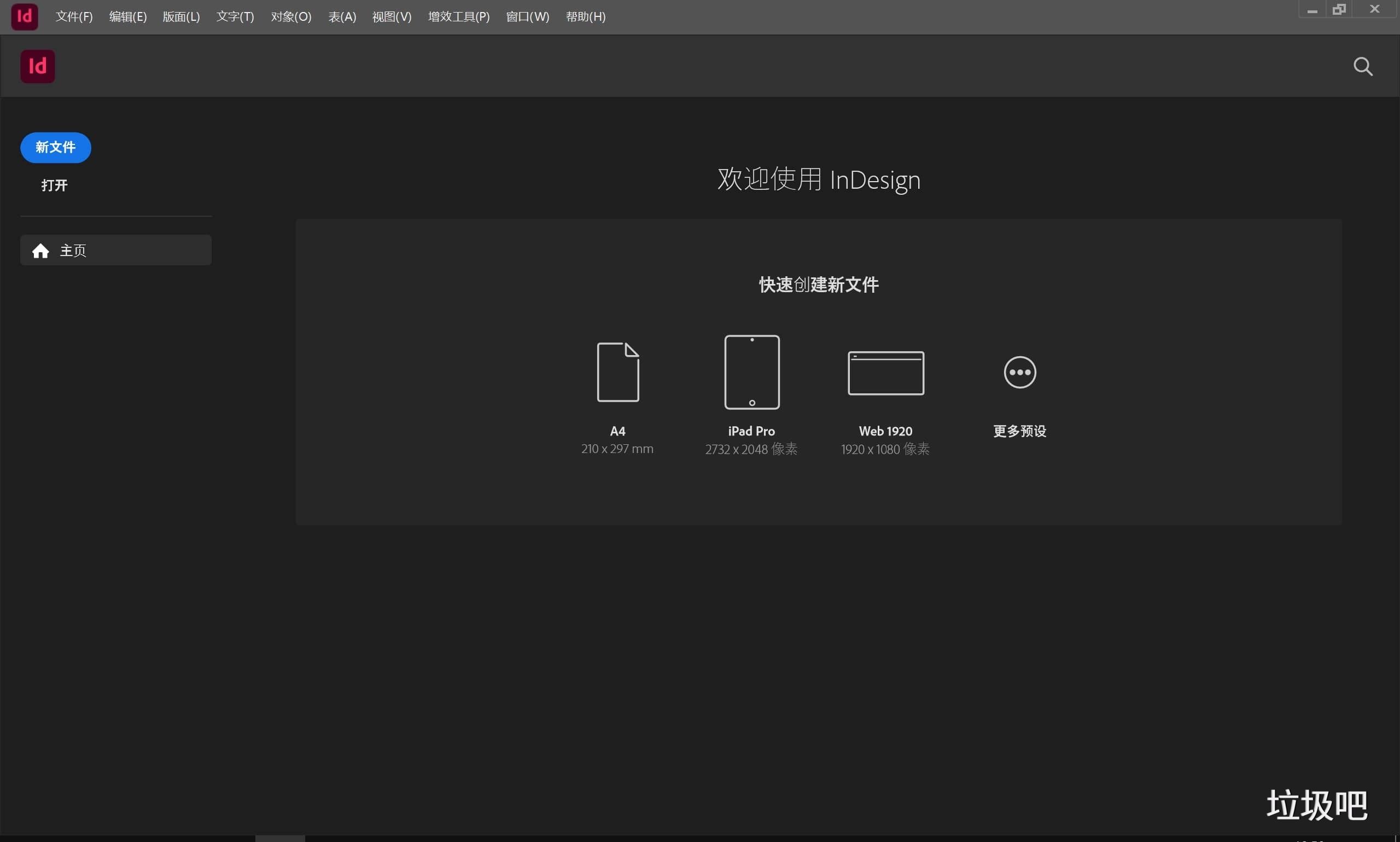Image resolution: width=1400 pixels, height=842 pixels.
Task: Open the 对象(O) menu
Action: coord(291,16)
